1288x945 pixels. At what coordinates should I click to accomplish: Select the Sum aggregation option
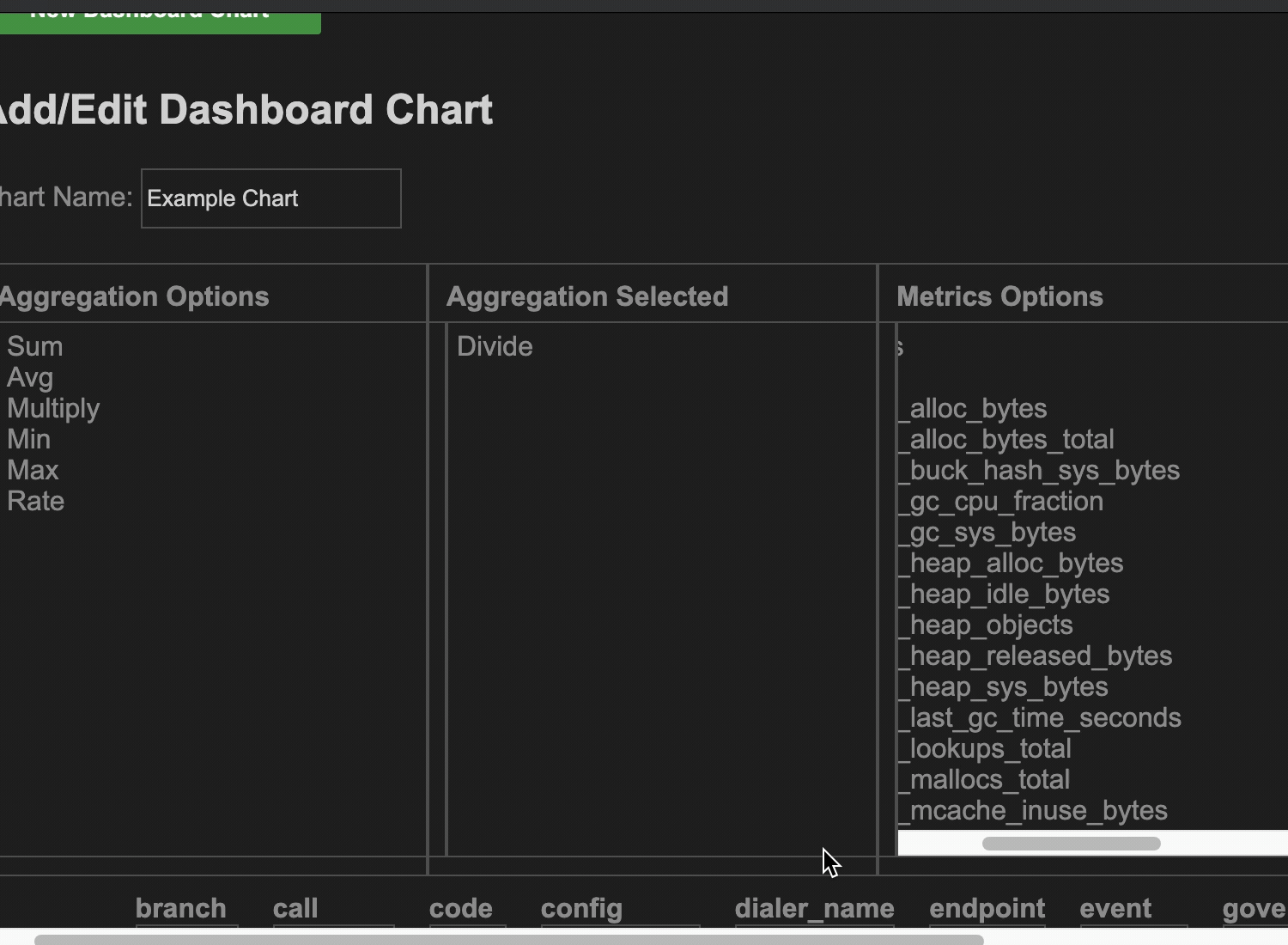pos(35,346)
